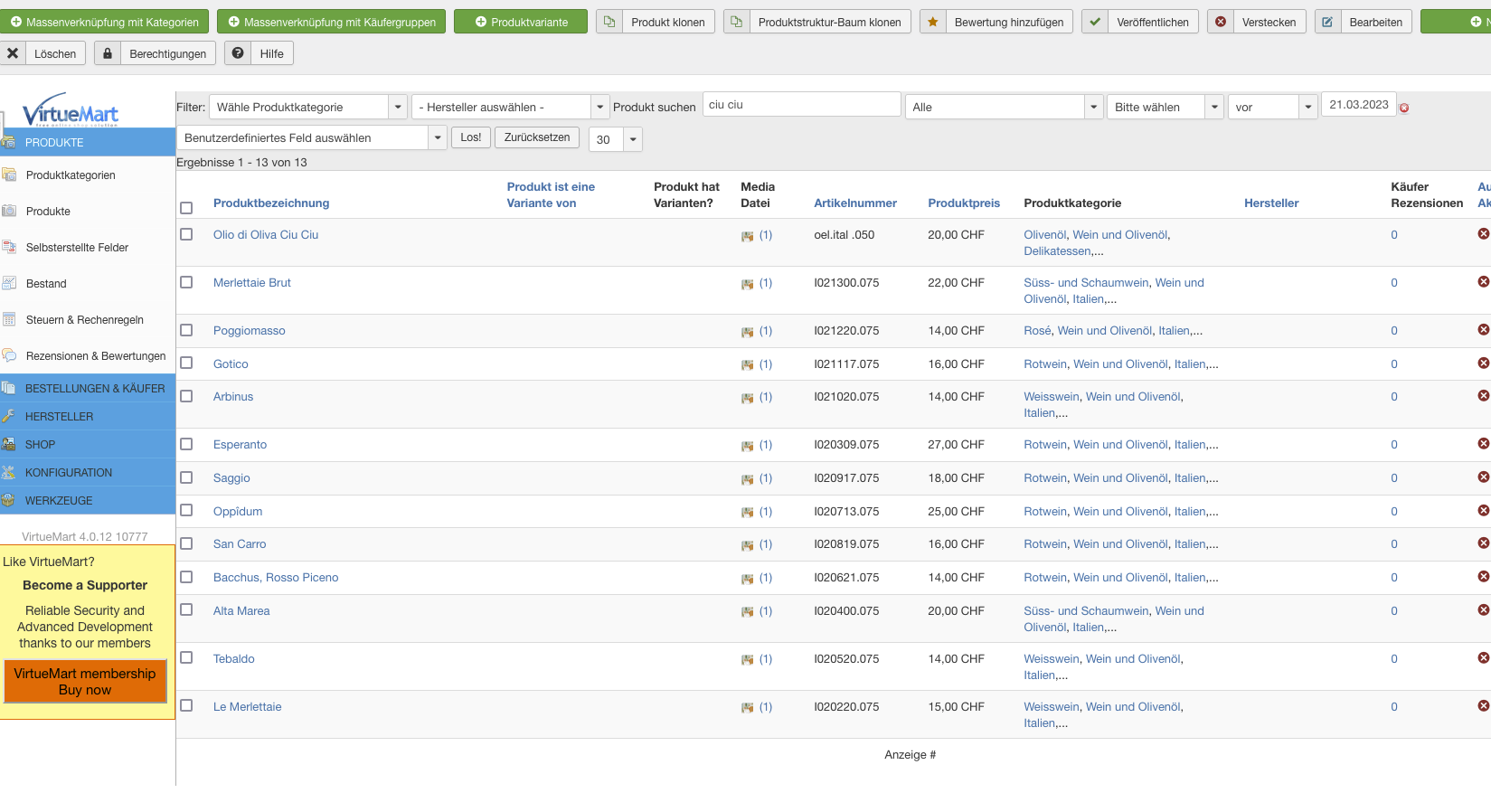
Task: Open the results-per-page dropdown showing 30
Action: click(615, 139)
